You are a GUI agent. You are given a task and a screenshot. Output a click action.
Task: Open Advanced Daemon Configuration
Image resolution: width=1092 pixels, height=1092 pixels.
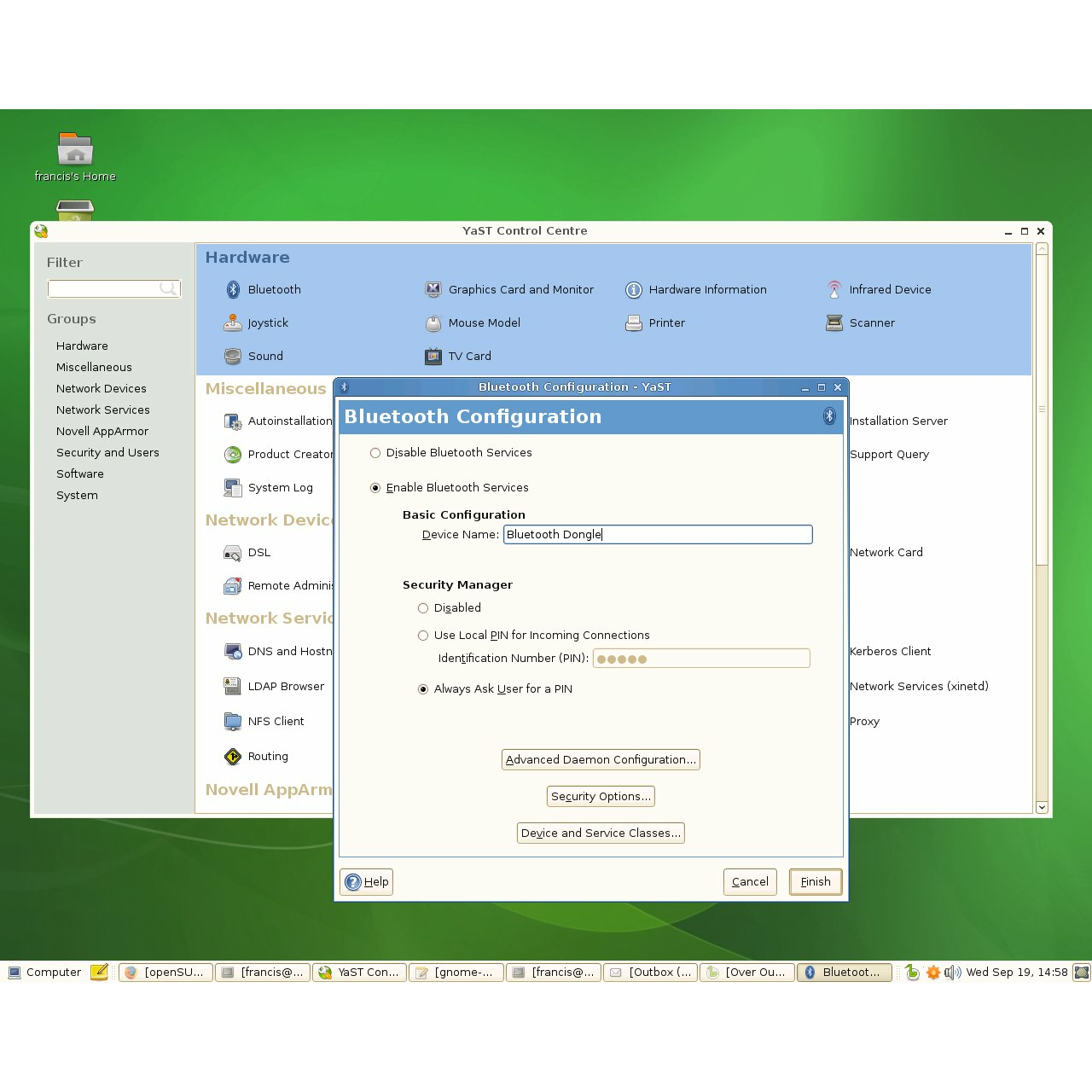tap(601, 759)
